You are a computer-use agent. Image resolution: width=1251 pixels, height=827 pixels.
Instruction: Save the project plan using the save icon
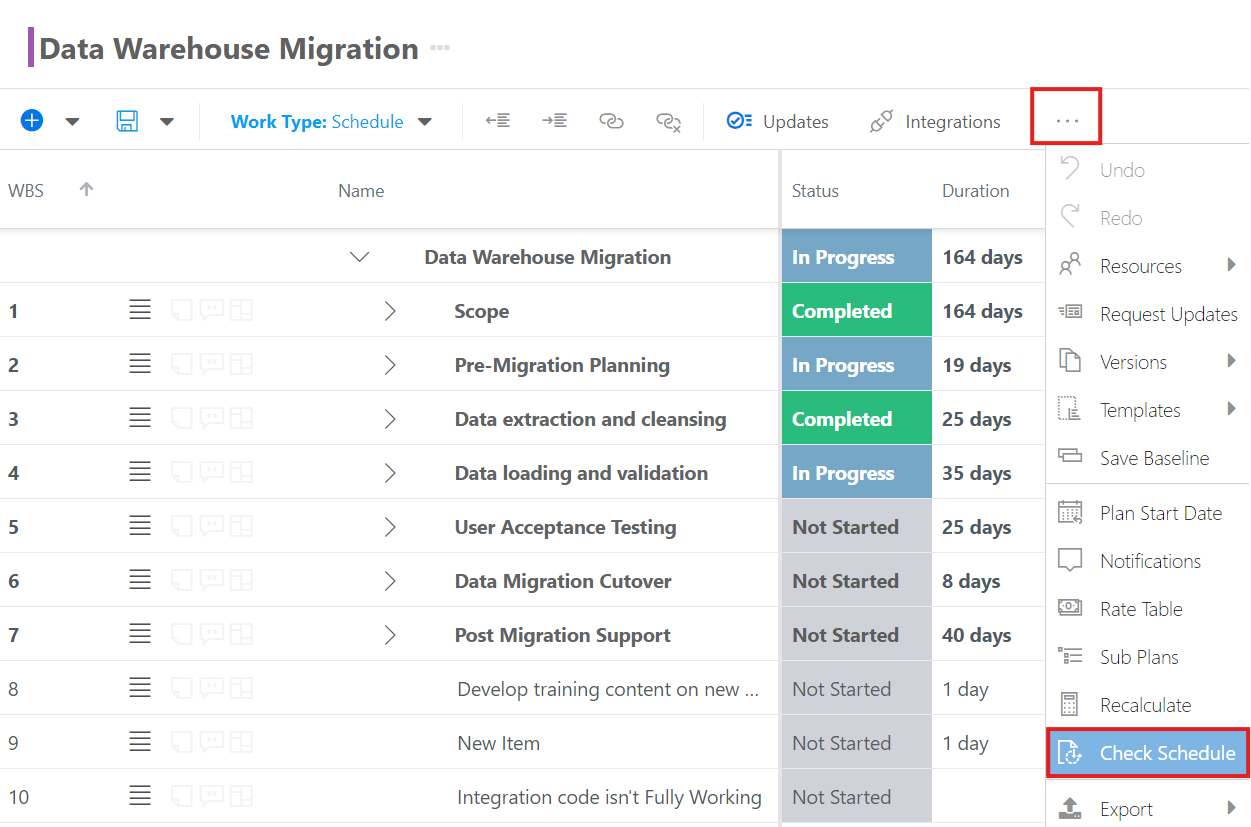(126, 120)
